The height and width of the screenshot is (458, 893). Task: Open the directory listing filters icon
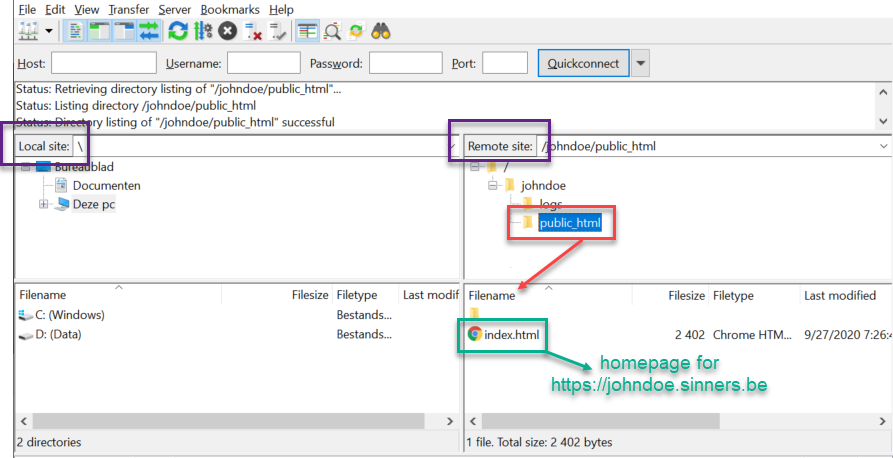pyautogui.click(x=307, y=30)
